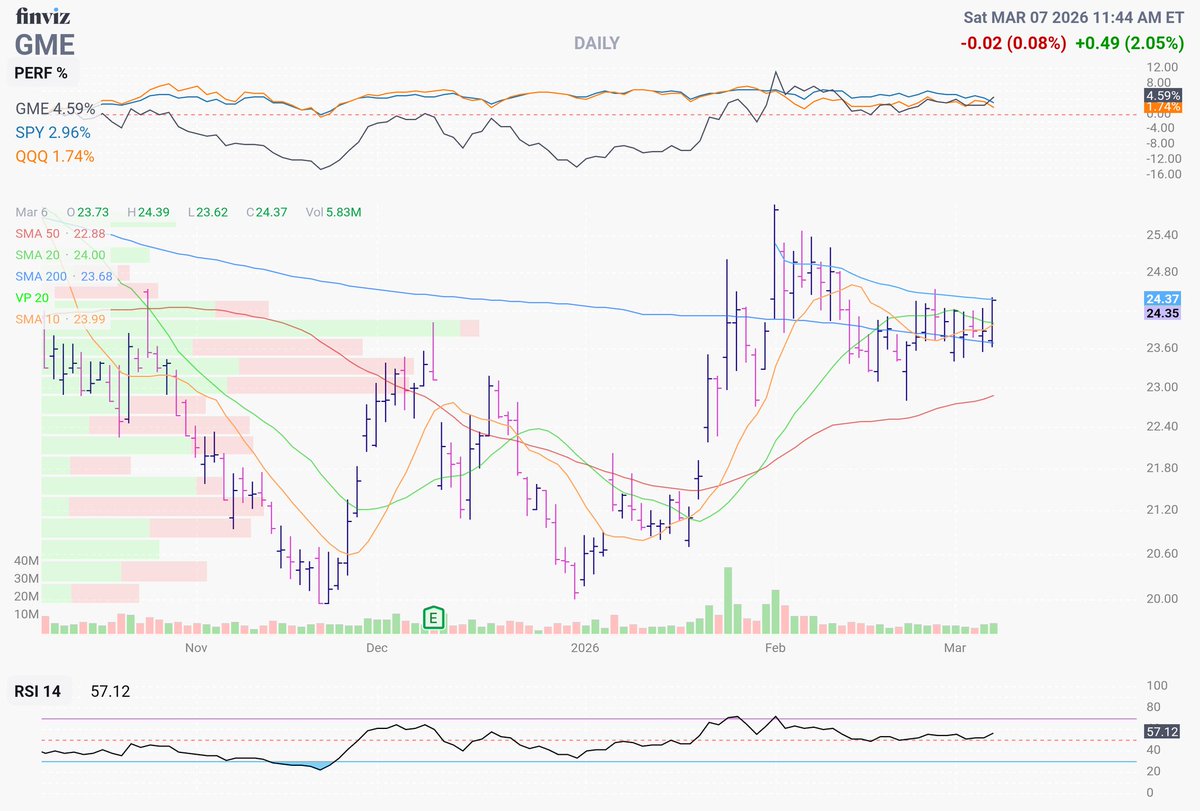The image size is (1200, 811).
Task: Click the Nov label on time axis
Action: 195,649
